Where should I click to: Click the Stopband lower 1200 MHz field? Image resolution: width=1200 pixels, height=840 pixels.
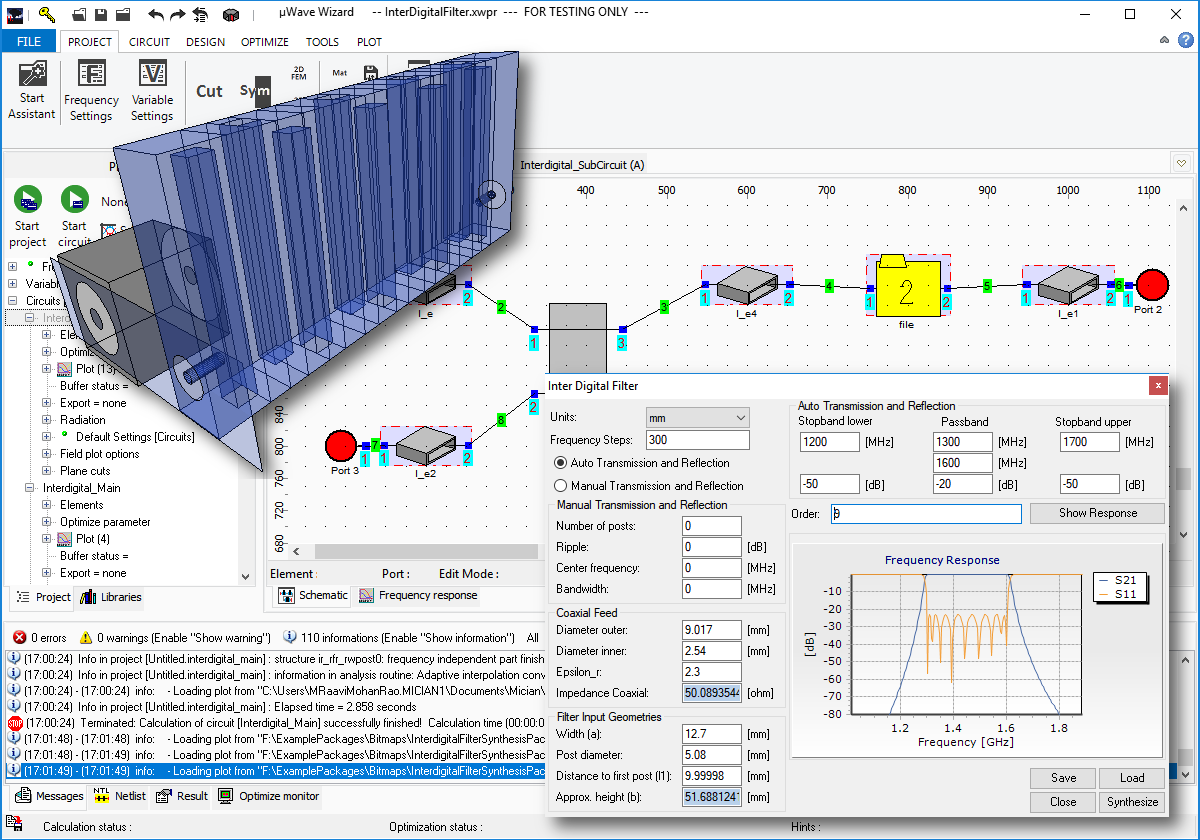tap(829, 441)
